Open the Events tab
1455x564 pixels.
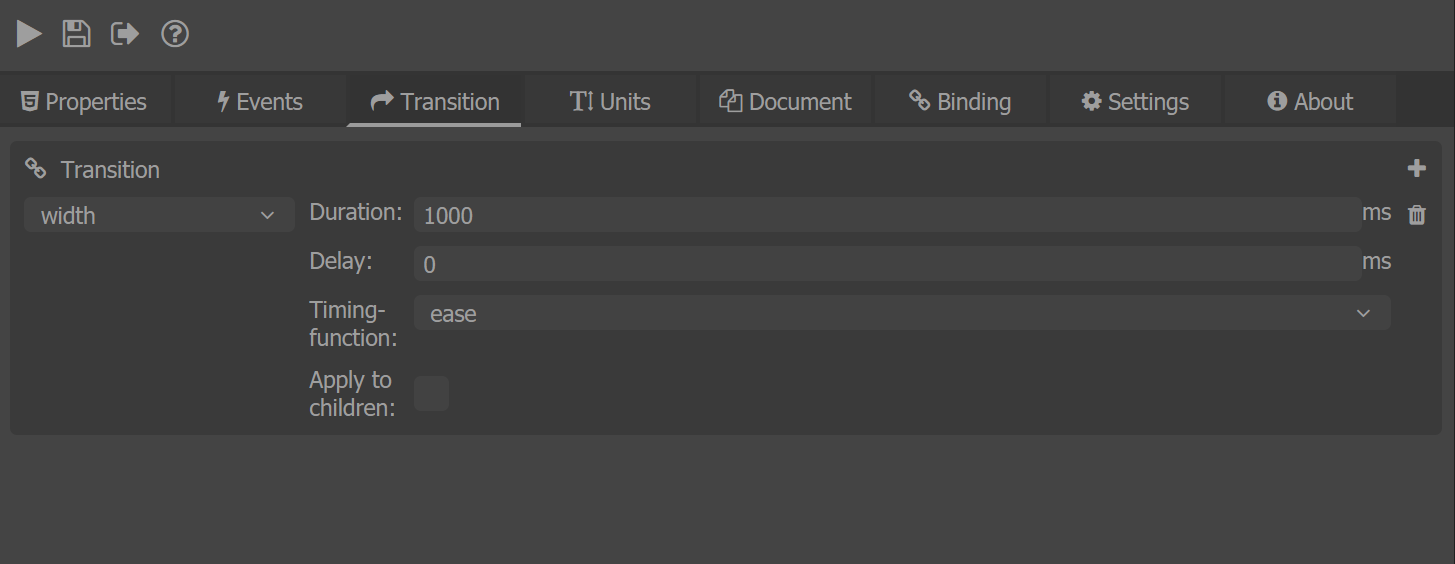click(x=260, y=101)
